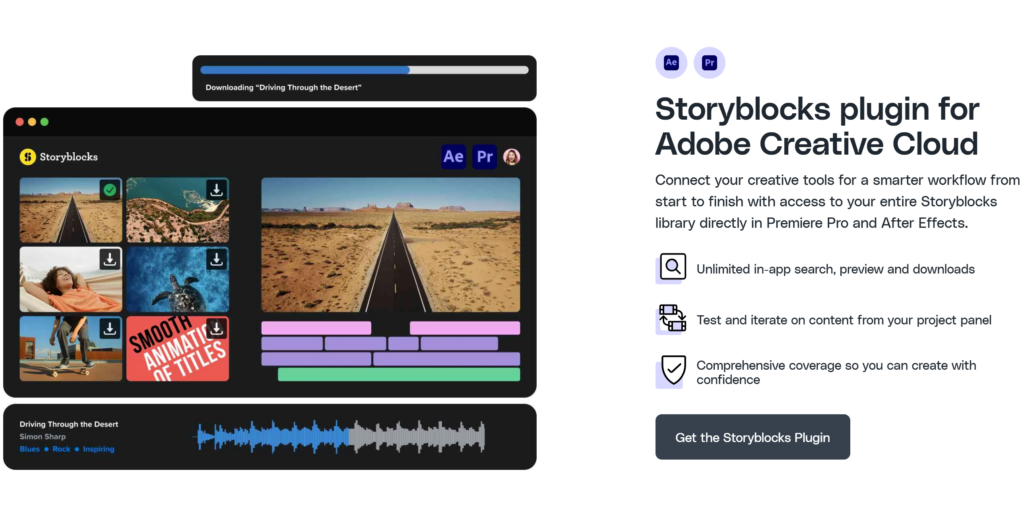Click the magnifier search feature icon
Viewport: 1024px width, 520px height.
tap(673, 267)
